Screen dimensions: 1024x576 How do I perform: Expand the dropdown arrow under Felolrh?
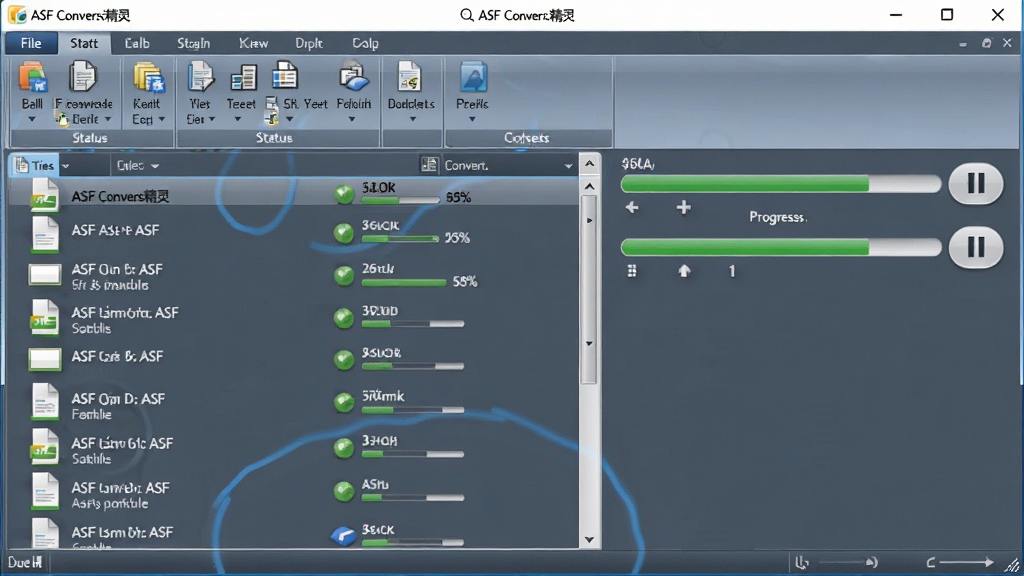tap(352, 120)
